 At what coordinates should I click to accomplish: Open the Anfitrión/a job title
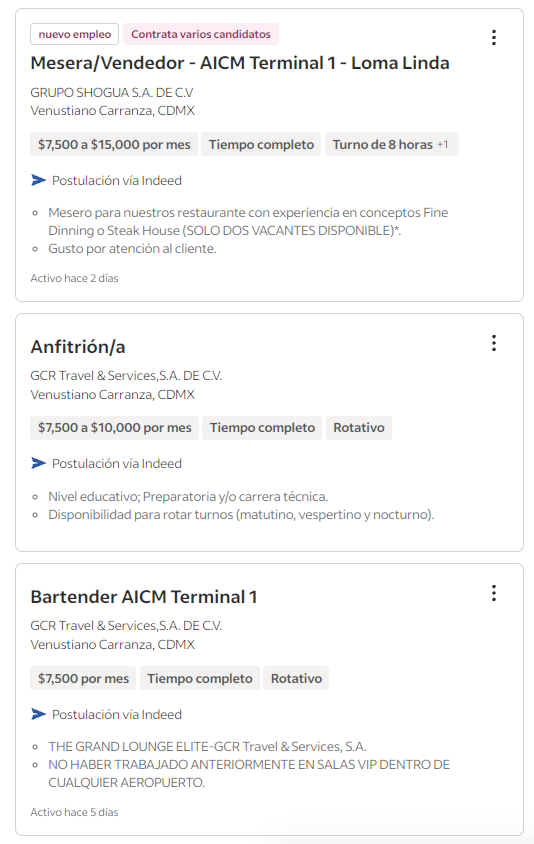tap(78, 347)
